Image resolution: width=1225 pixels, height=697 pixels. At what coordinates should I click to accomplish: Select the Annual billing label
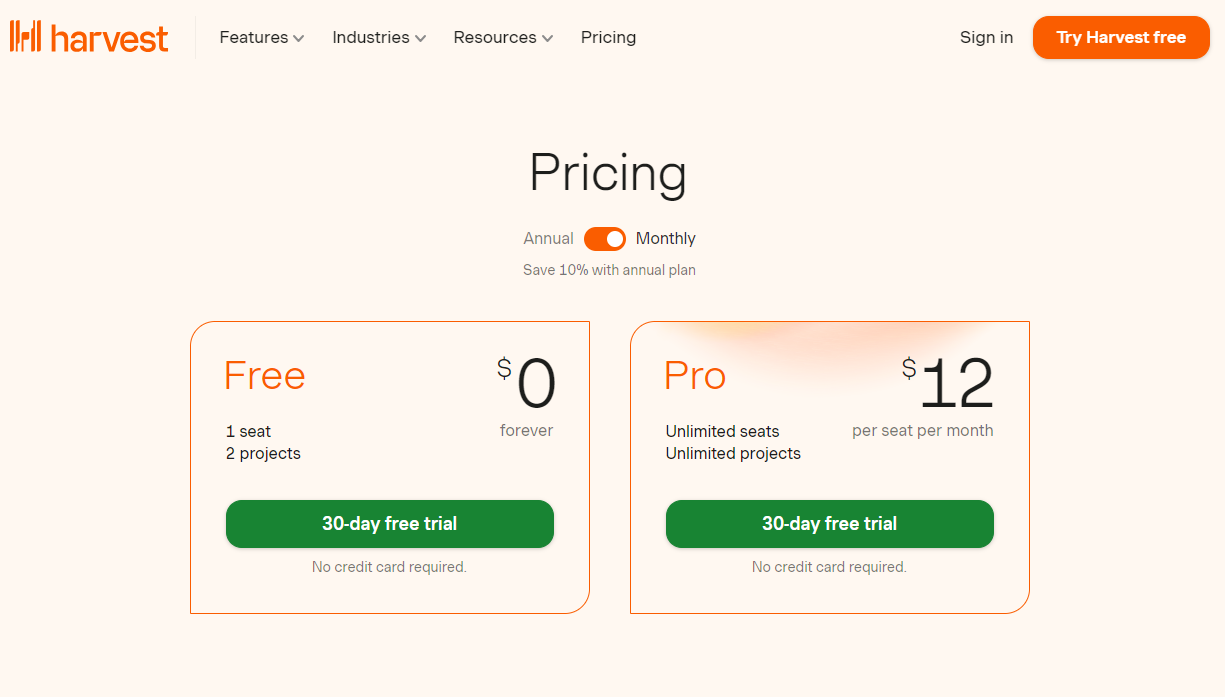(548, 239)
